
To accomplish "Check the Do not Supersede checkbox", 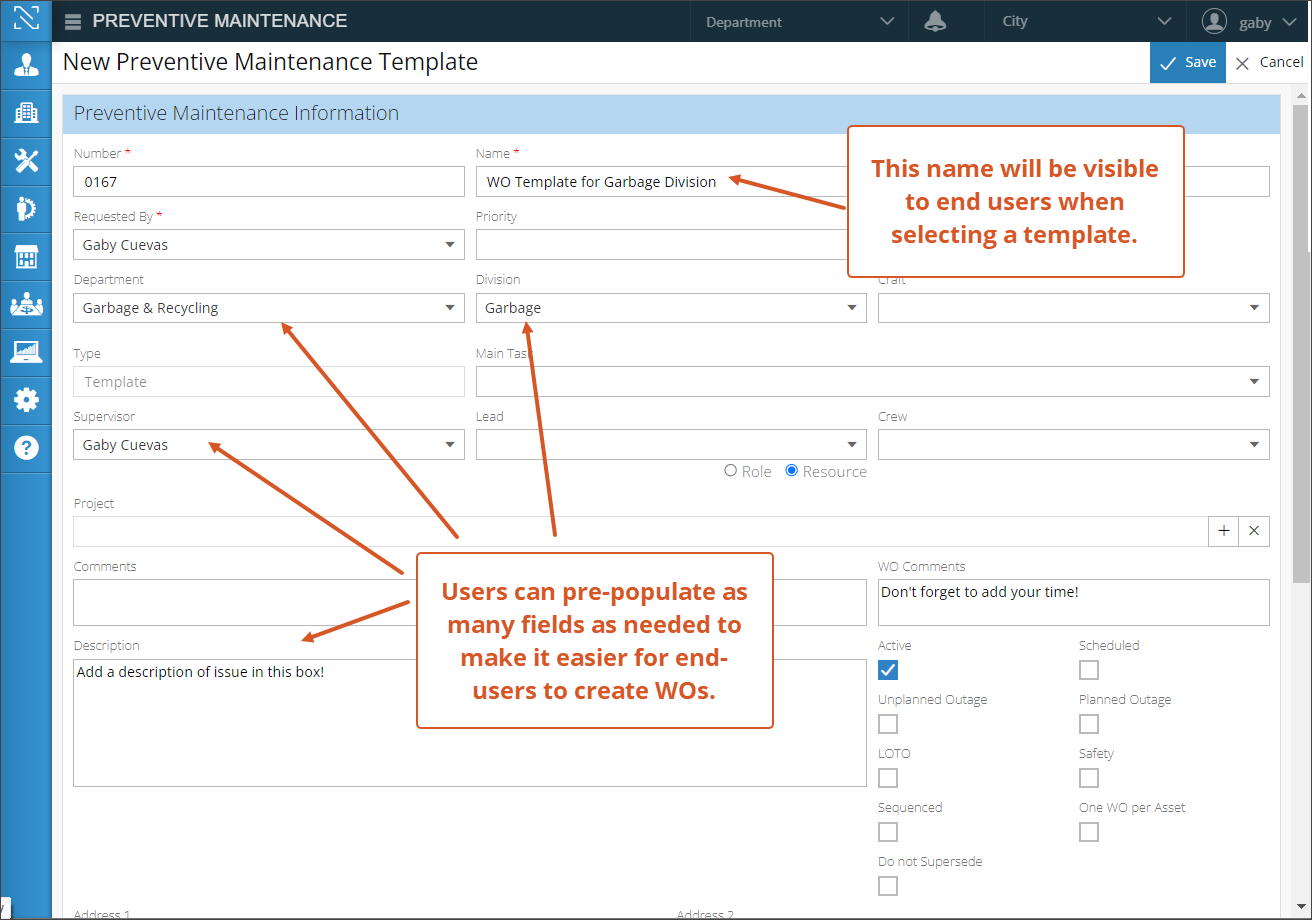I will coord(888,886).
